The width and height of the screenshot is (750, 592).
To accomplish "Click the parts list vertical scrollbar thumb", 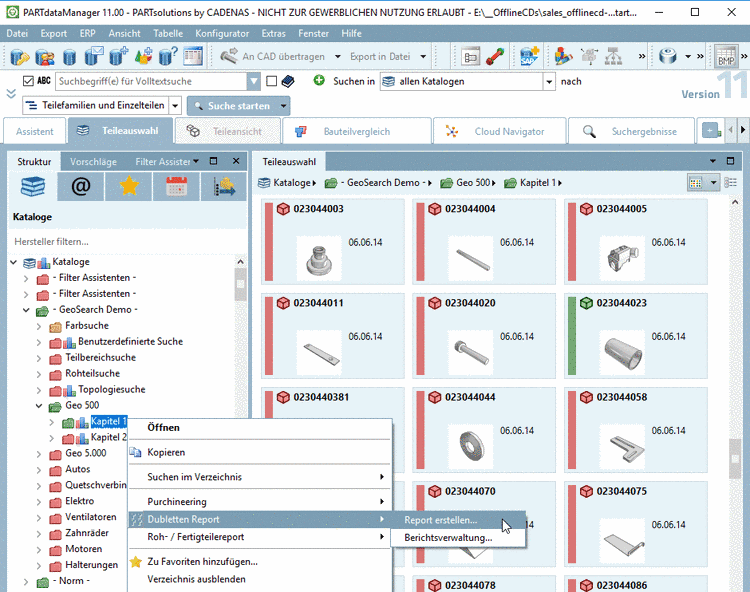I will pos(735,459).
